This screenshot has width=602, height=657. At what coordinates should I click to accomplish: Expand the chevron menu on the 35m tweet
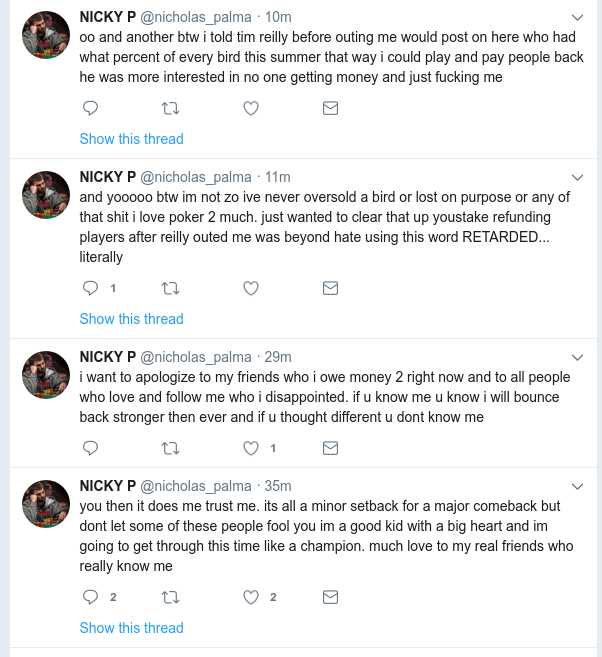[577, 486]
